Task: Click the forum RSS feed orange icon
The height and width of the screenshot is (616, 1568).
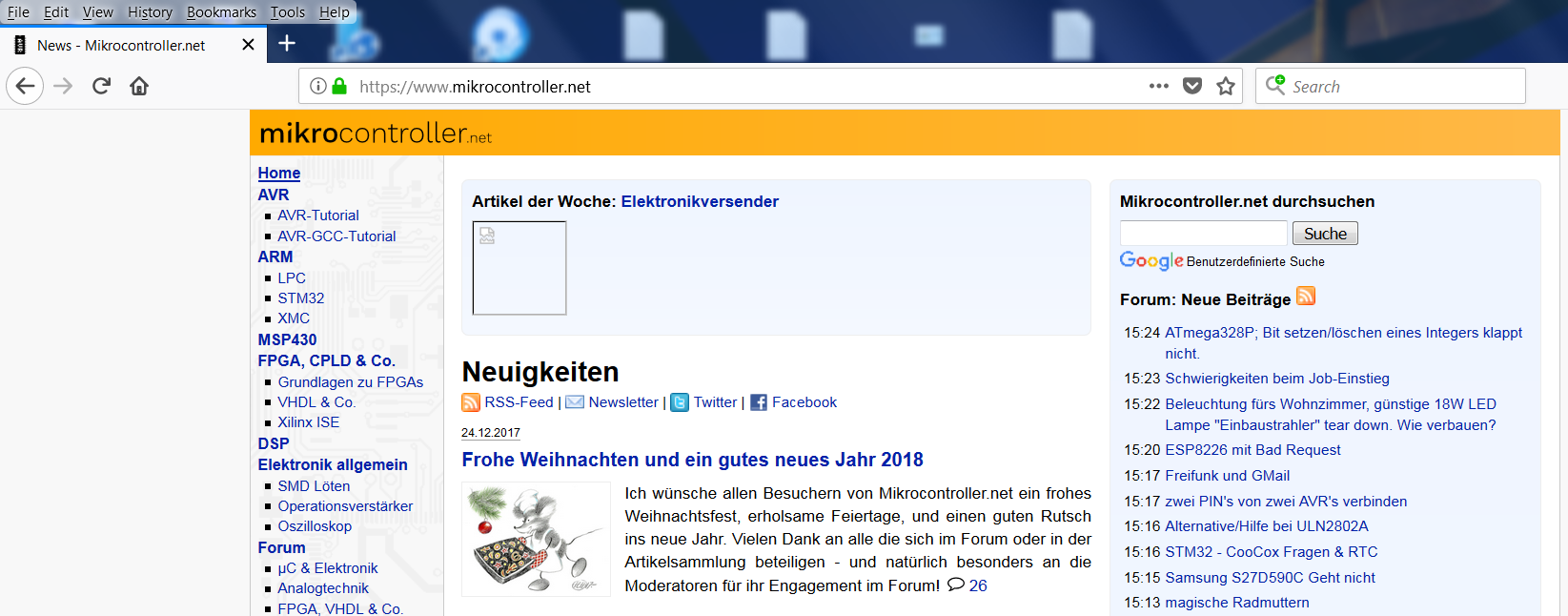Action: click(x=1306, y=296)
